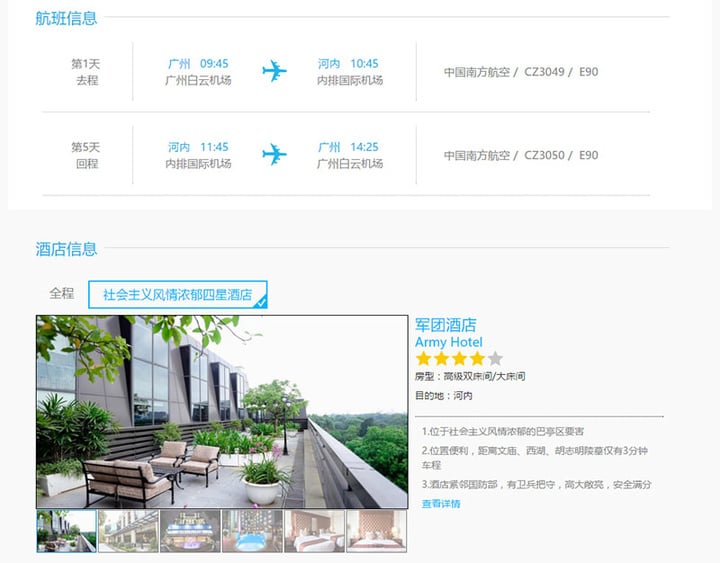Click the 航班信息 section heading
Image resolution: width=720 pixels, height=563 pixels.
click(x=66, y=18)
